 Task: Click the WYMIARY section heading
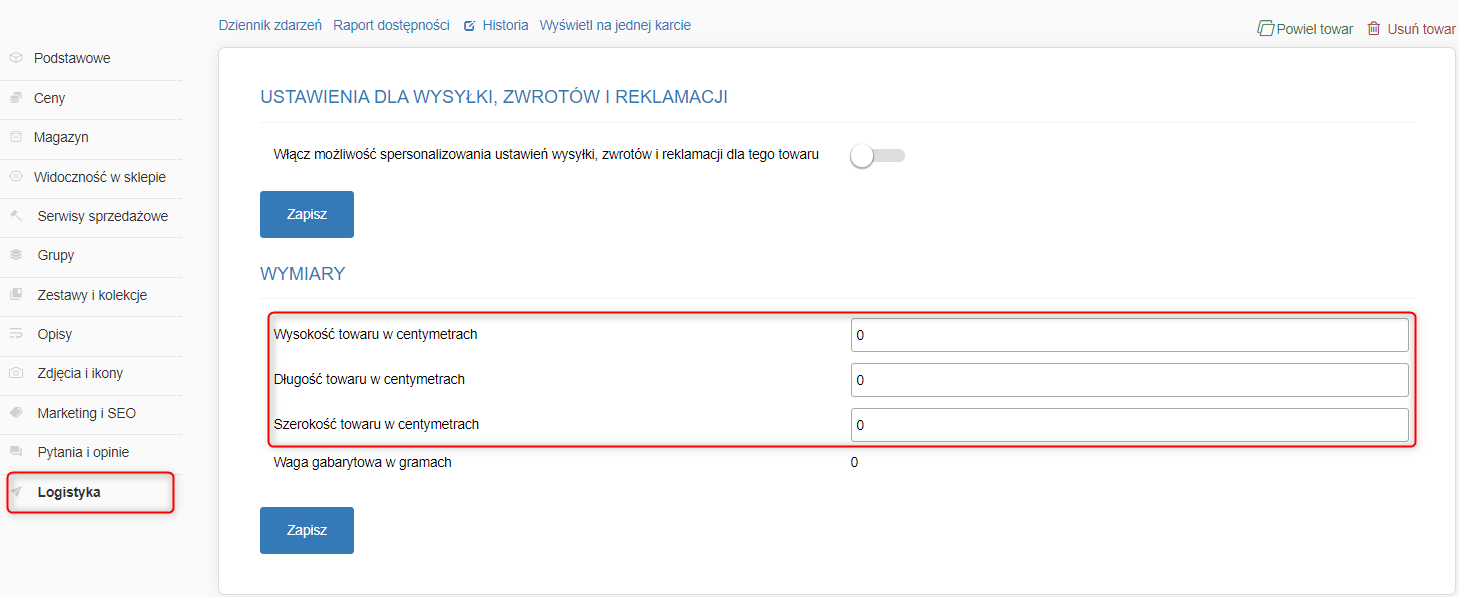pos(303,274)
